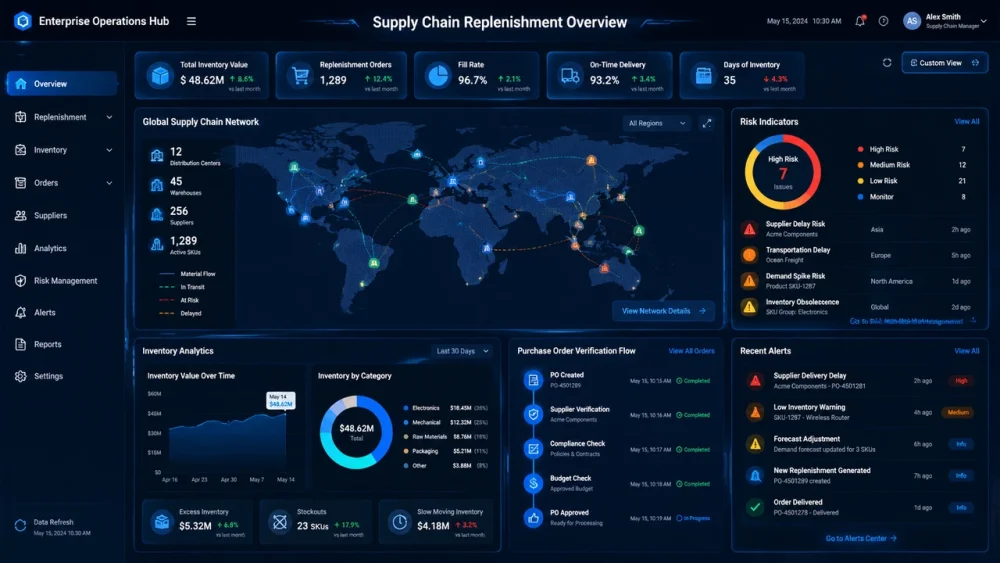Click the Budget Check dollar icon

click(x=533, y=483)
